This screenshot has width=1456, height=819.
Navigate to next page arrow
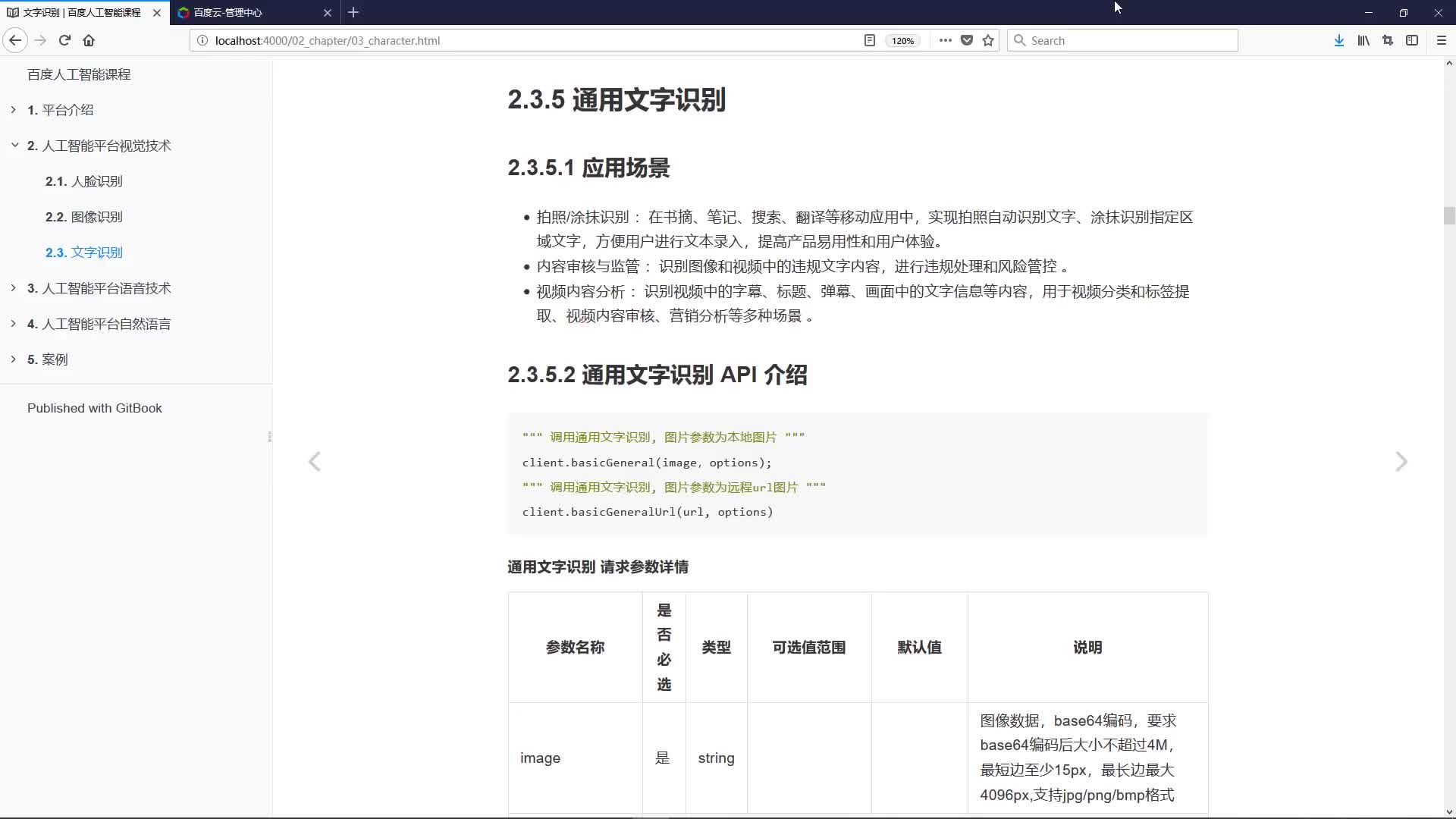pyautogui.click(x=1401, y=462)
